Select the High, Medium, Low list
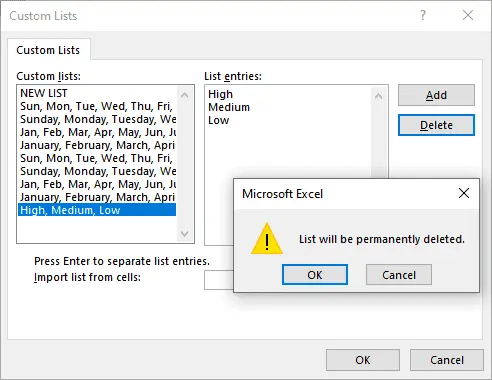Viewport: 492px width, 380px height. (x=97, y=210)
